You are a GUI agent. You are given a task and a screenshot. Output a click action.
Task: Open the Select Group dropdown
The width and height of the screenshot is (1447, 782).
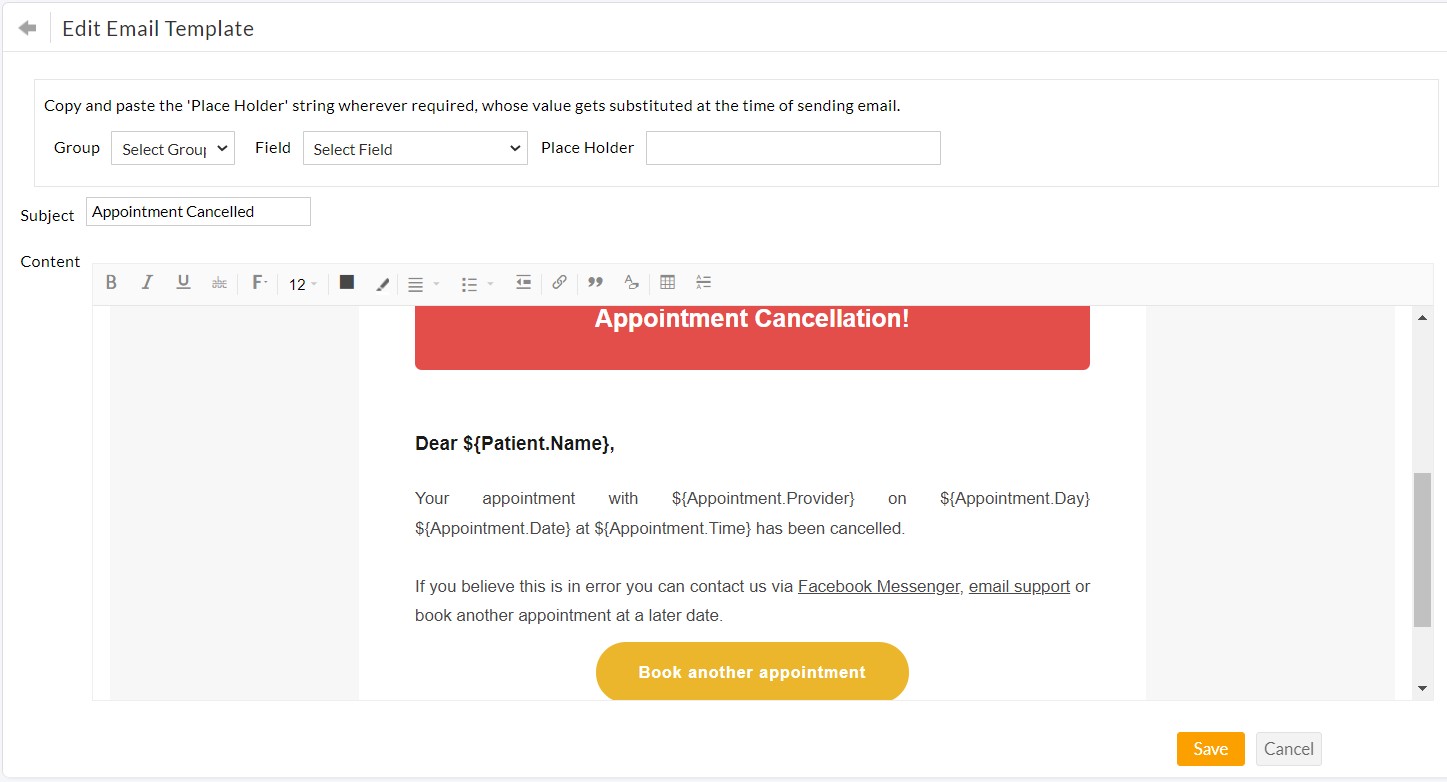(x=172, y=148)
